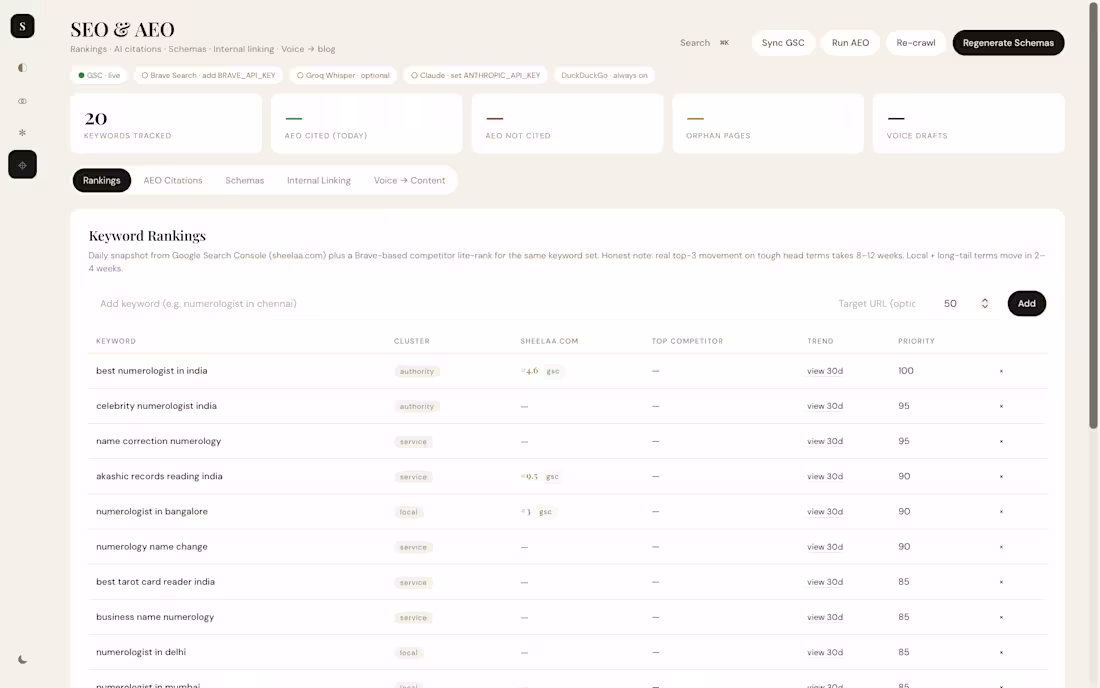Click the AEO Cited (Today) stat card
Screen dimensions: 1100x688
pyautogui.click(x=367, y=123)
